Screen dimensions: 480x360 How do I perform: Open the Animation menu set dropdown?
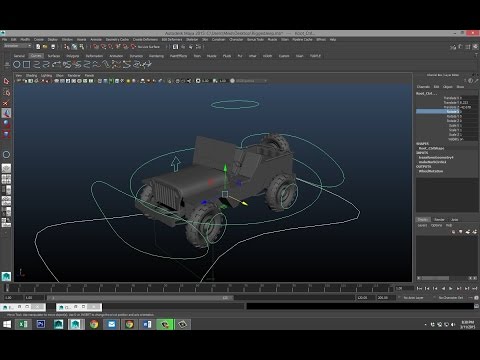click(17, 46)
